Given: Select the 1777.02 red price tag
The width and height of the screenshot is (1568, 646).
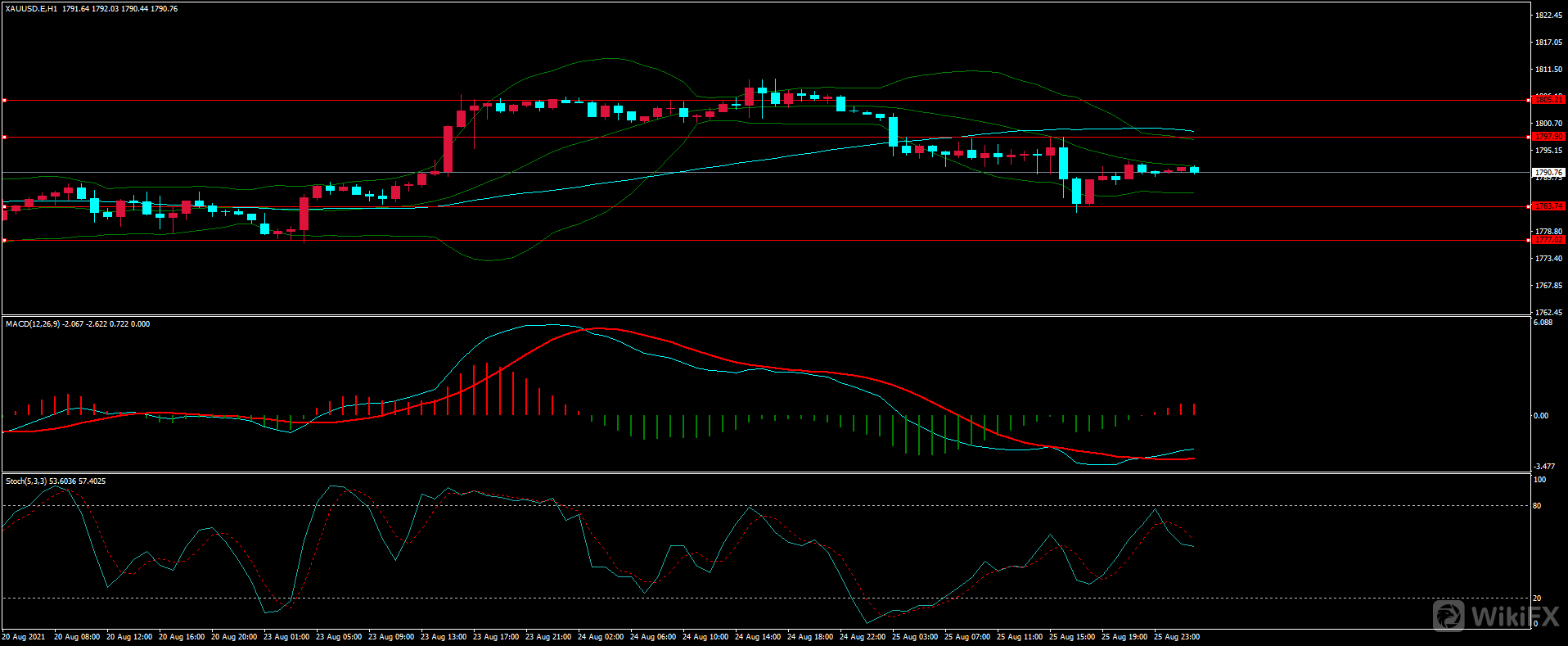Looking at the screenshot, I should (1548, 240).
